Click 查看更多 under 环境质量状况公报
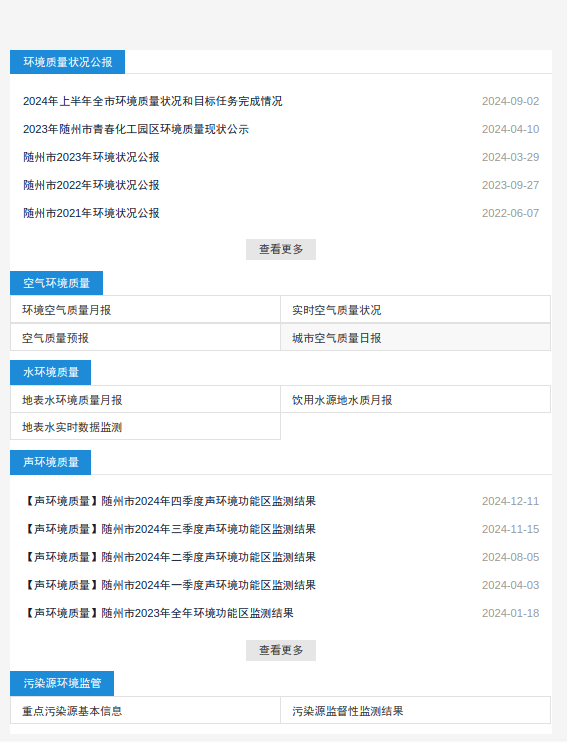This screenshot has height=742, width=567. click(281, 249)
